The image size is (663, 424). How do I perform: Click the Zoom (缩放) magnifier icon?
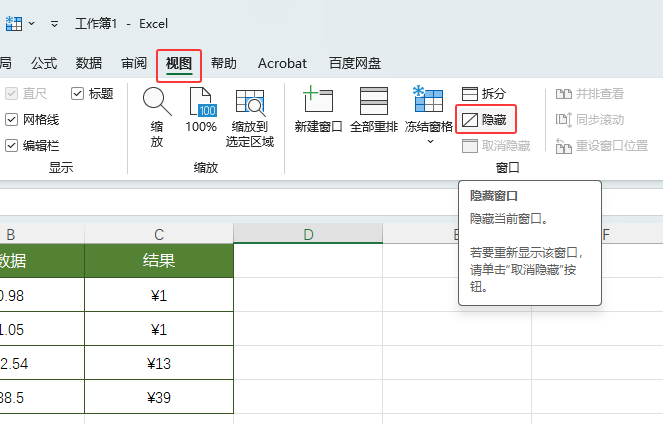pyautogui.click(x=157, y=101)
